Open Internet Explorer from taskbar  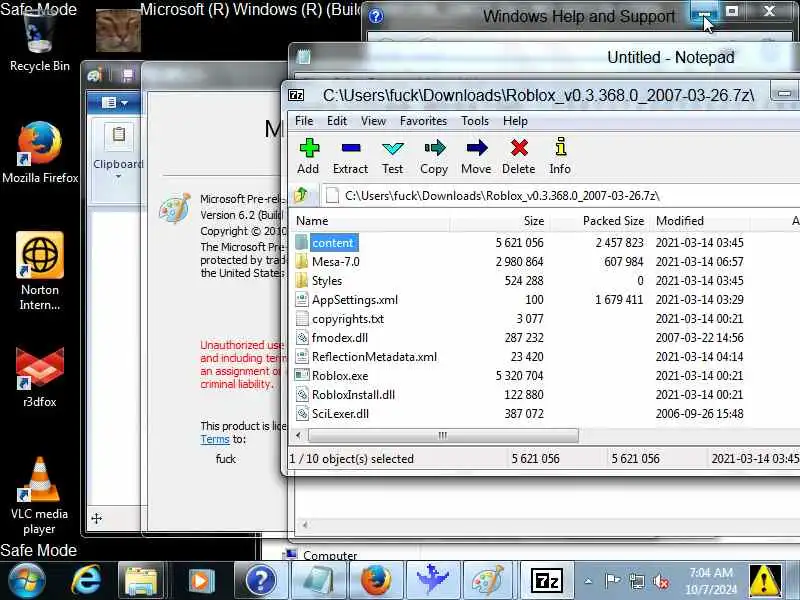click(86, 580)
